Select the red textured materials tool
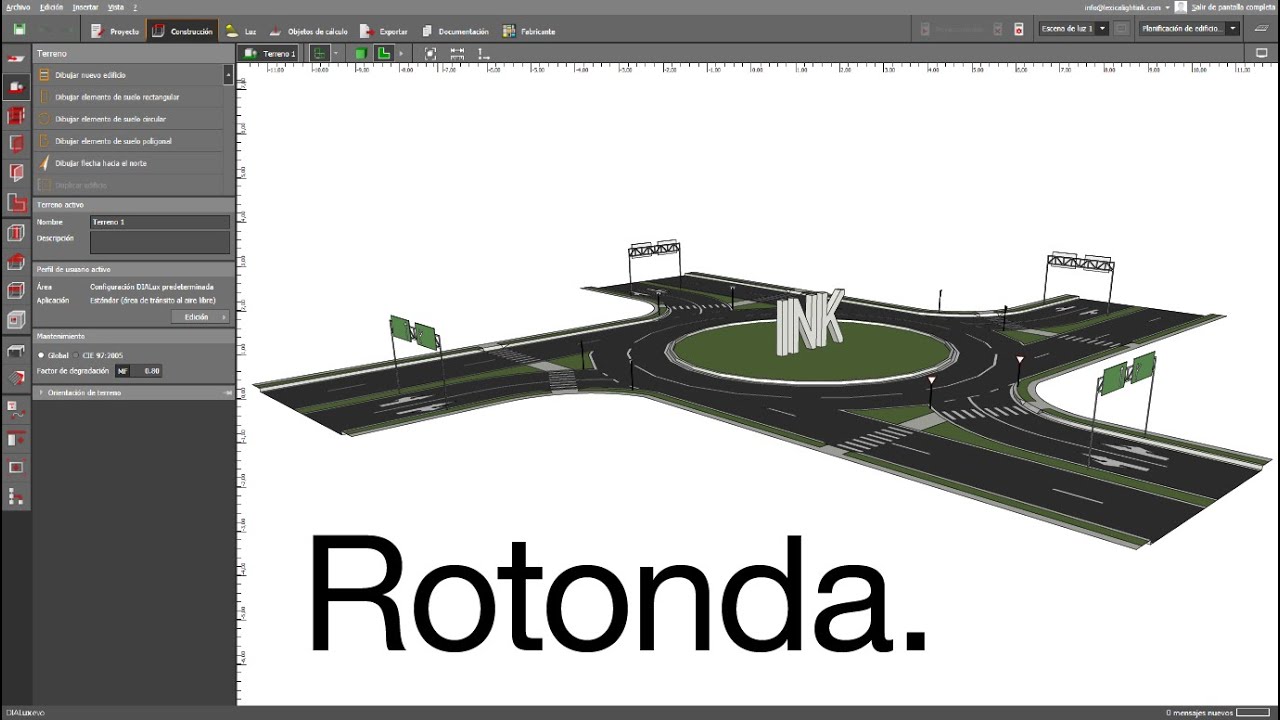The image size is (1280, 720). point(15,378)
